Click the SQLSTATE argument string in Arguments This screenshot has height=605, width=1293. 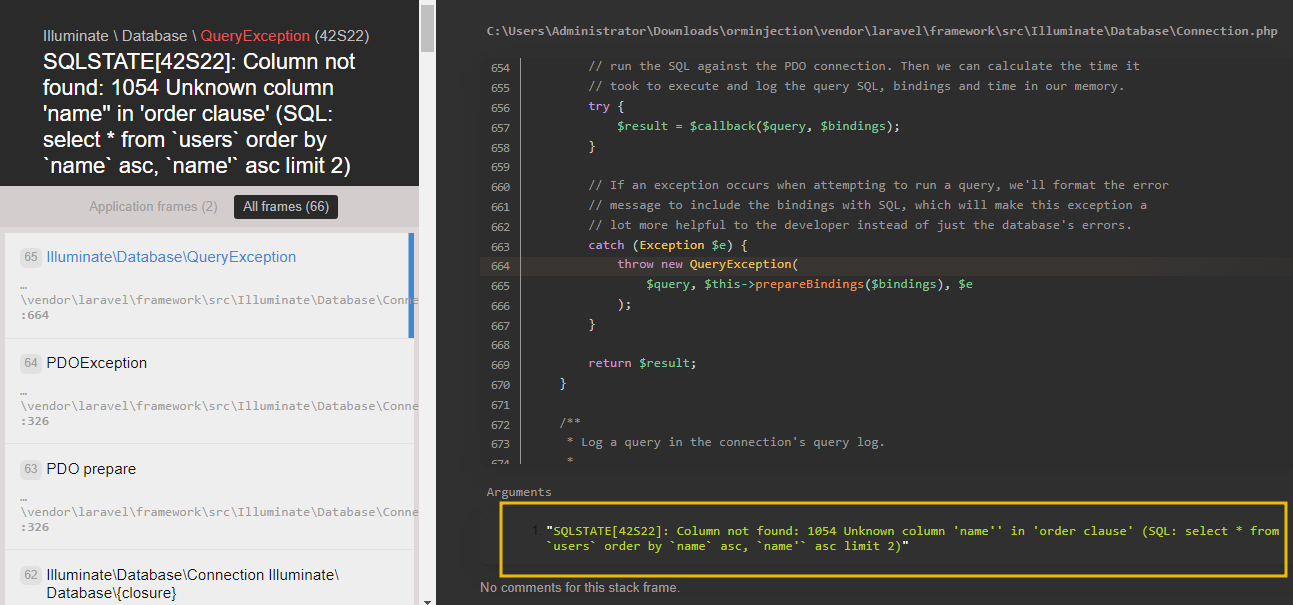tap(912, 538)
